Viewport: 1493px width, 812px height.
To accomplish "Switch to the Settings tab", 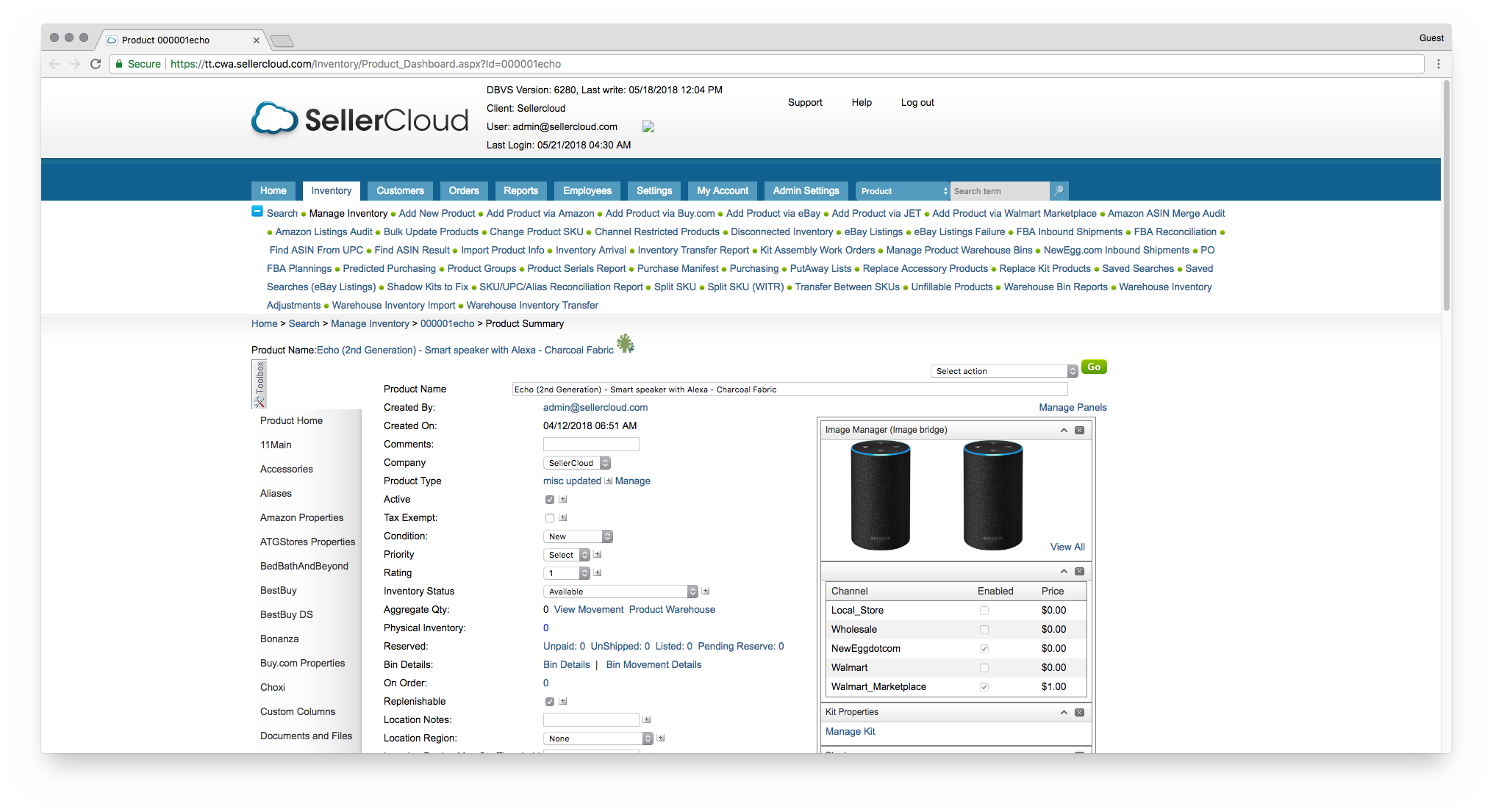I will pos(654,191).
